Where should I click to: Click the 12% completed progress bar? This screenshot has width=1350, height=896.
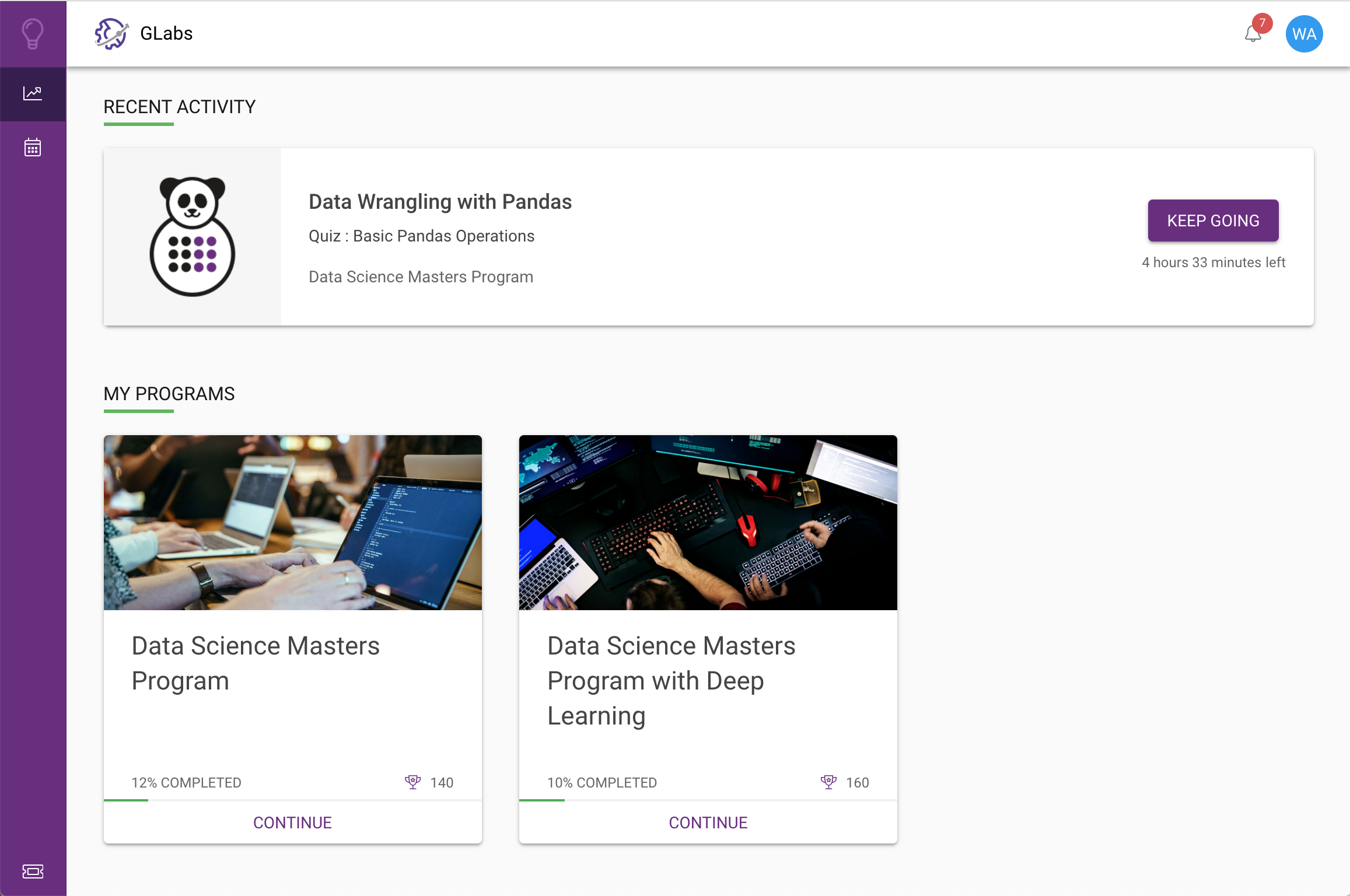292,800
